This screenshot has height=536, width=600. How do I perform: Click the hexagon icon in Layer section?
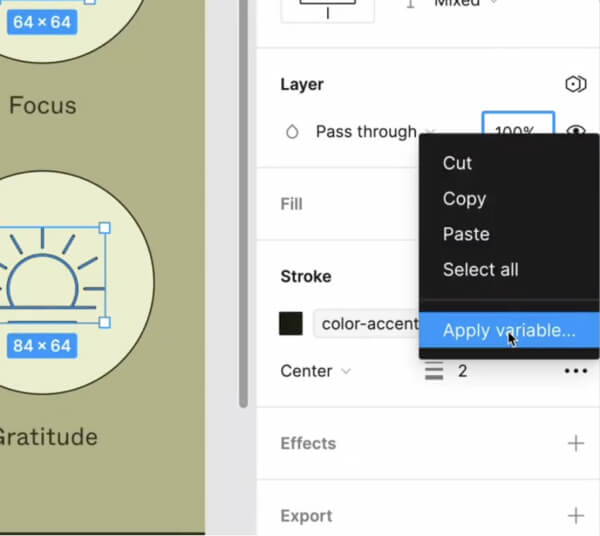[575, 85]
